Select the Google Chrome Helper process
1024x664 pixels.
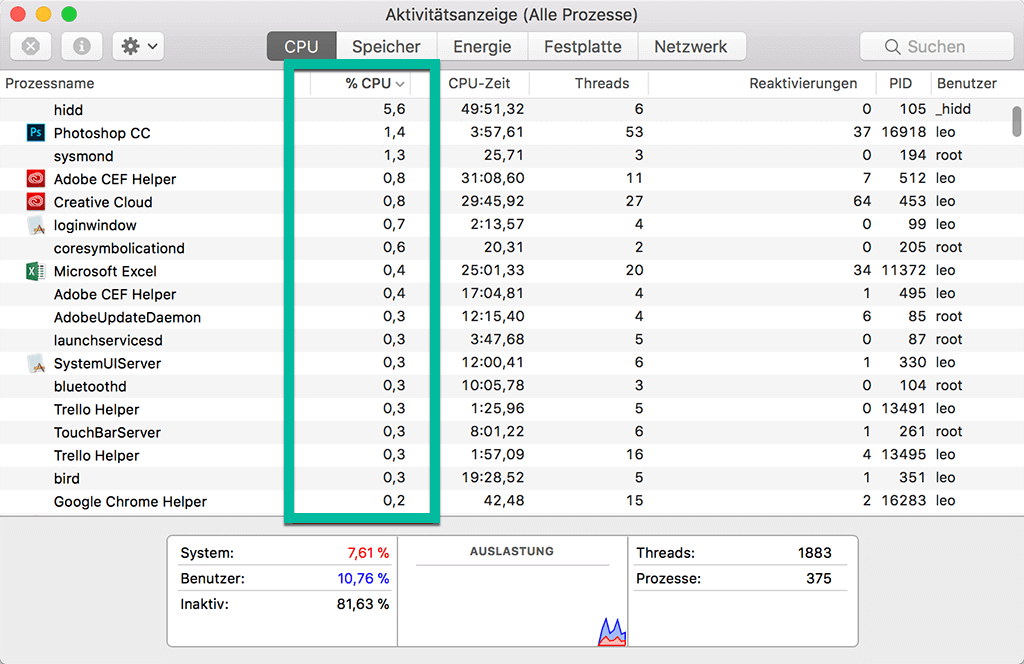(130, 501)
